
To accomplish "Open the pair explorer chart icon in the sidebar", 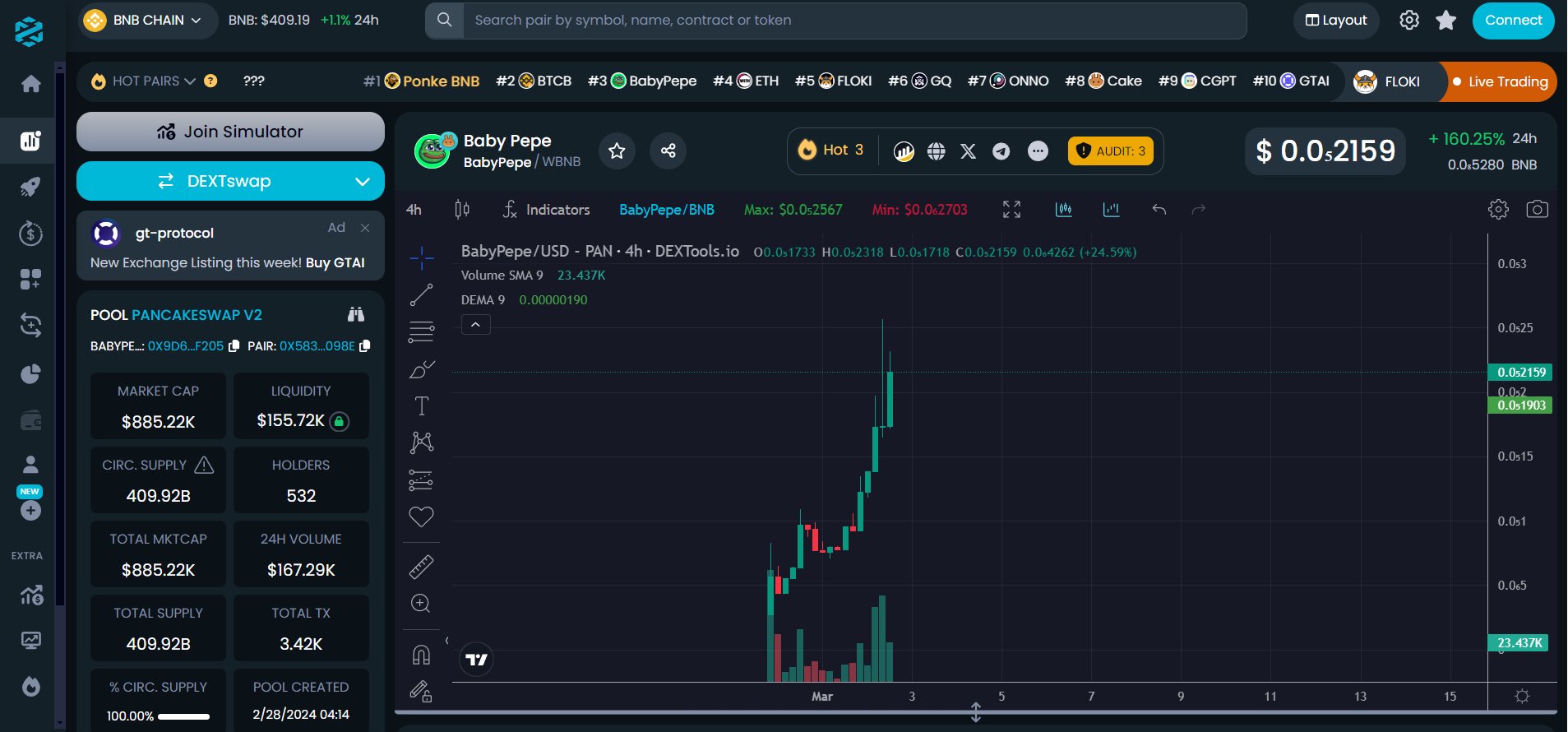I will tap(30, 141).
